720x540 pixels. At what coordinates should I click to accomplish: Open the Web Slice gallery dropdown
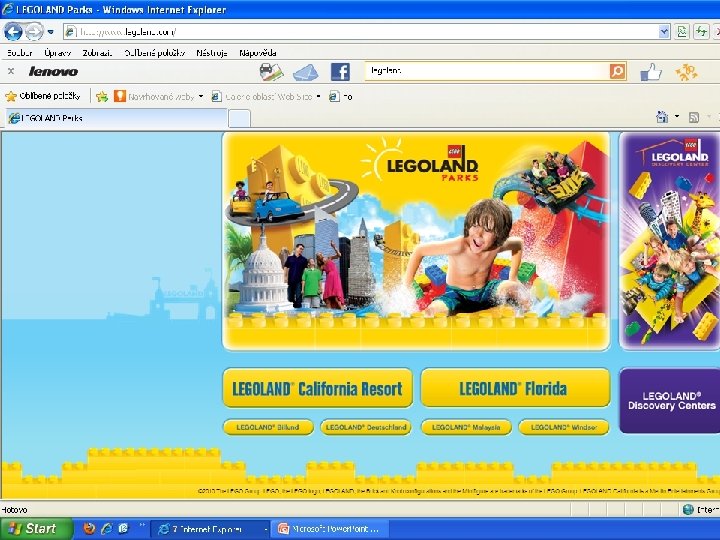click(x=266, y=96)
